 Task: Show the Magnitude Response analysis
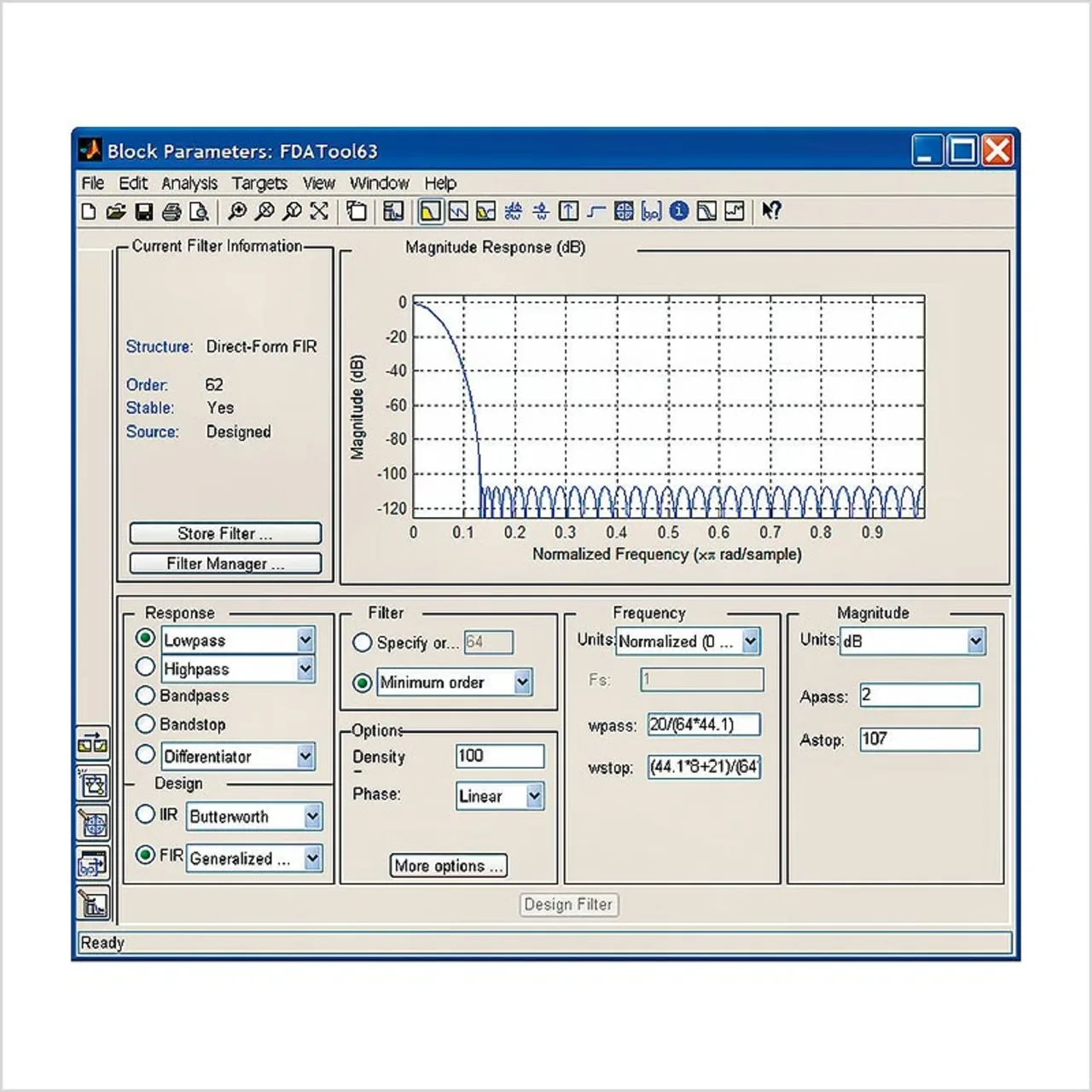coord(431,212)
